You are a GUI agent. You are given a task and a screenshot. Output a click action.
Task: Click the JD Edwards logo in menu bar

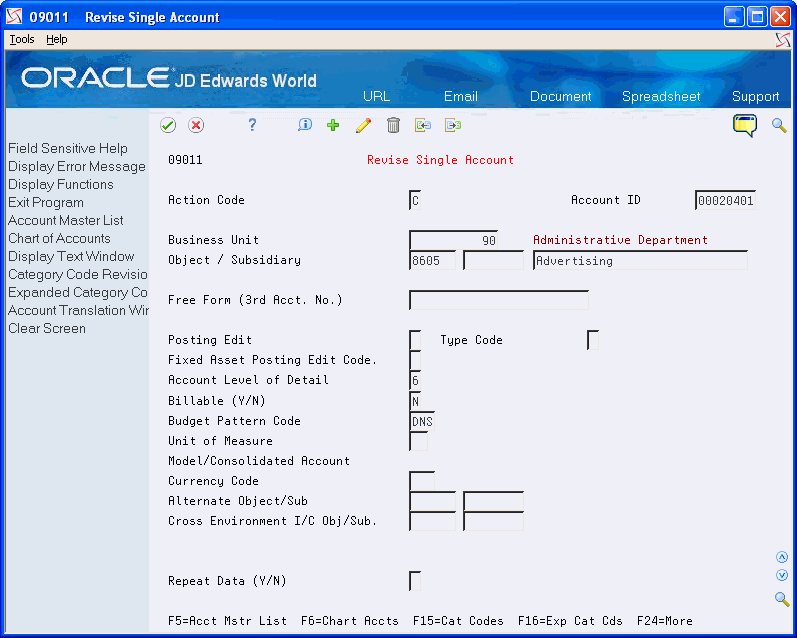click(x=783, y=40)
